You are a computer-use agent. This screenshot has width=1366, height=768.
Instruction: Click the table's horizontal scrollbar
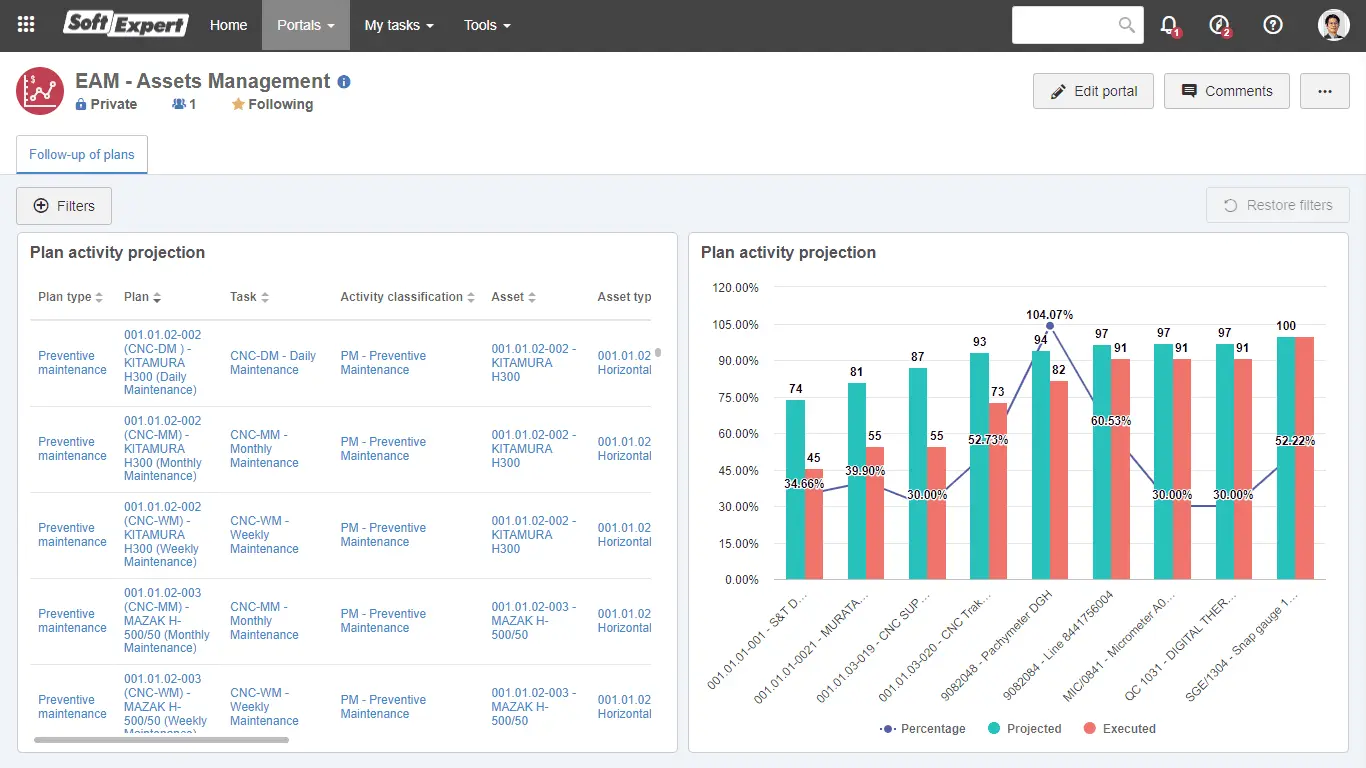[x=161, y=740]
